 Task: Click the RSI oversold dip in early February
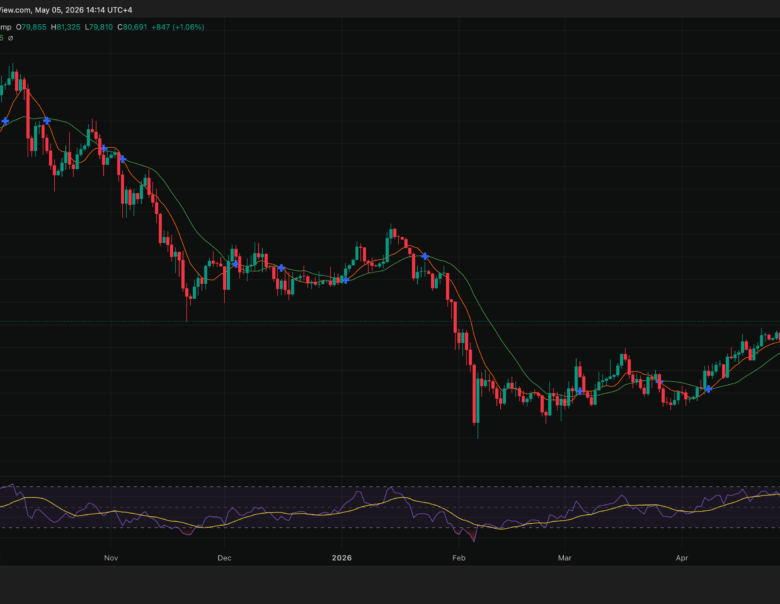[472, 535]
